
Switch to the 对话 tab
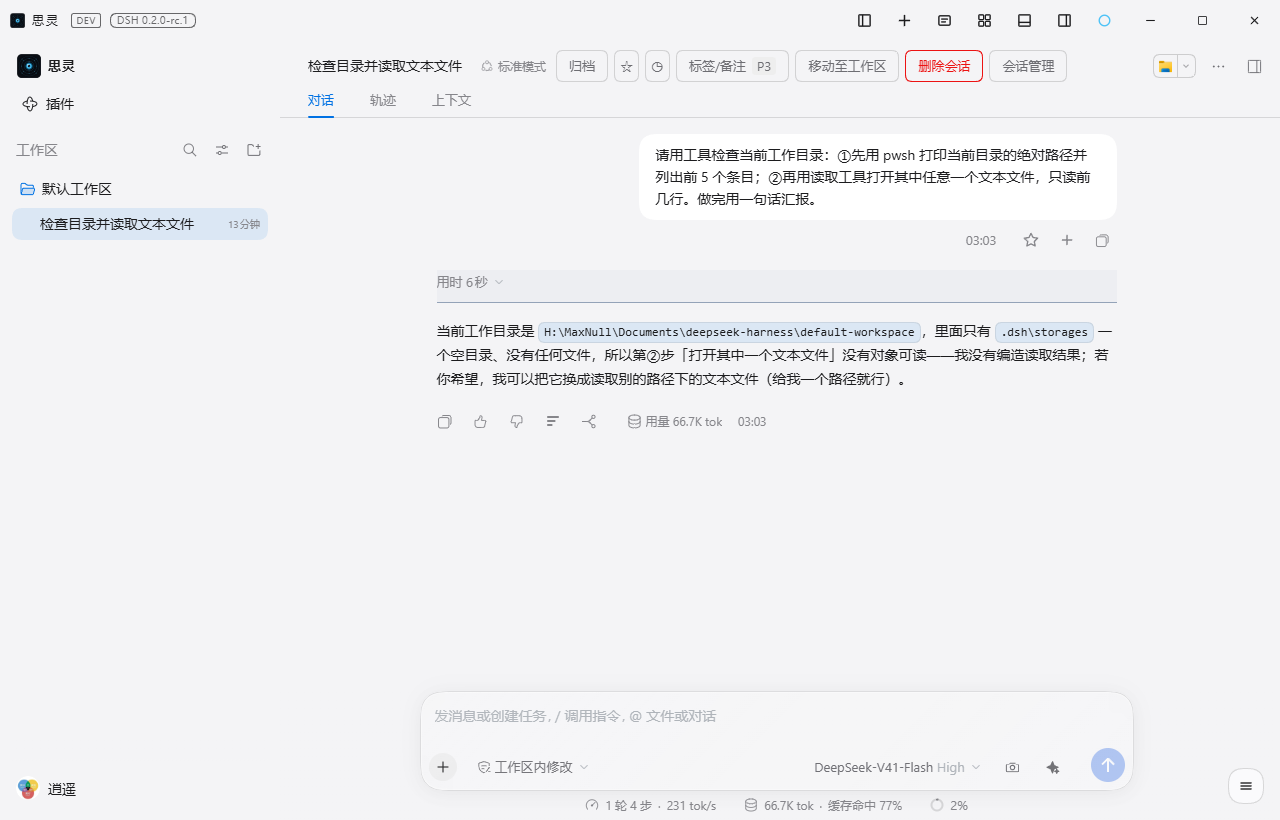pyautogui.click(x=321, y=100)
